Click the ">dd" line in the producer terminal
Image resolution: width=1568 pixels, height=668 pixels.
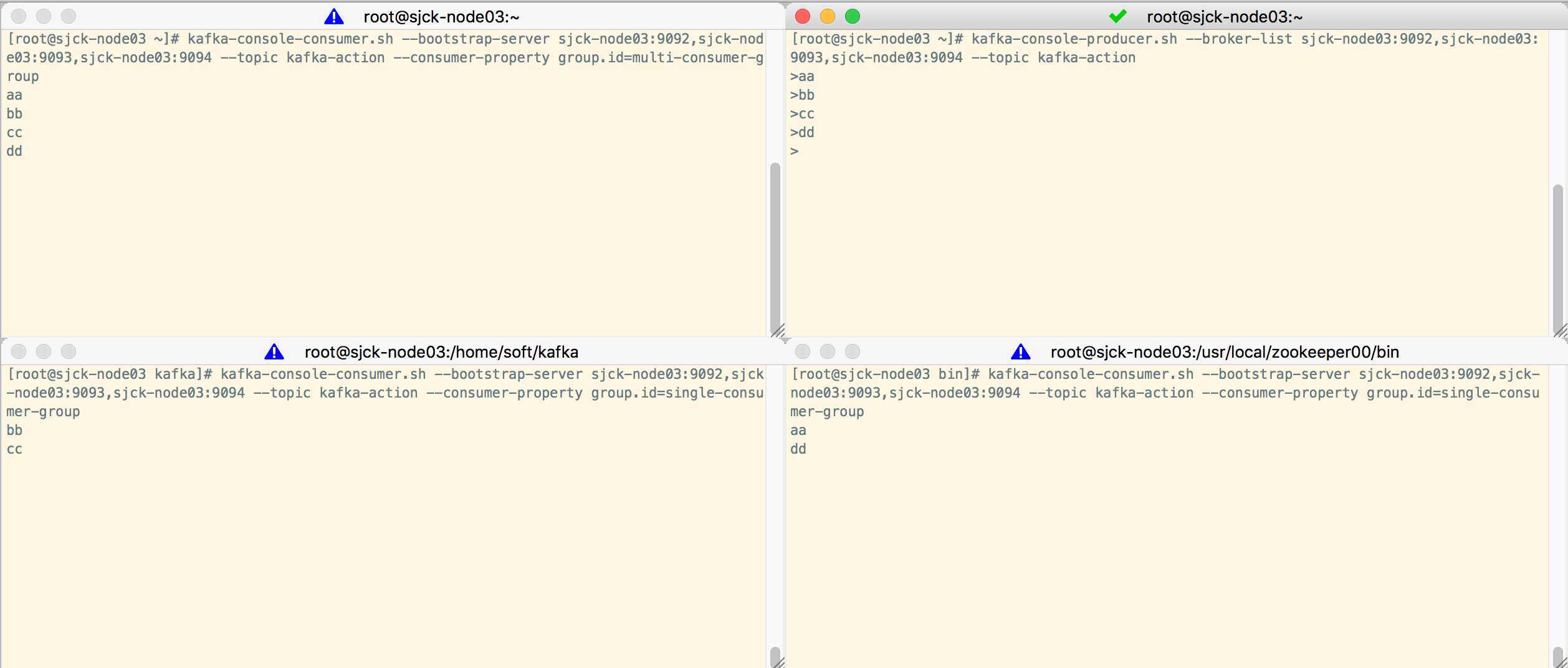802,133
